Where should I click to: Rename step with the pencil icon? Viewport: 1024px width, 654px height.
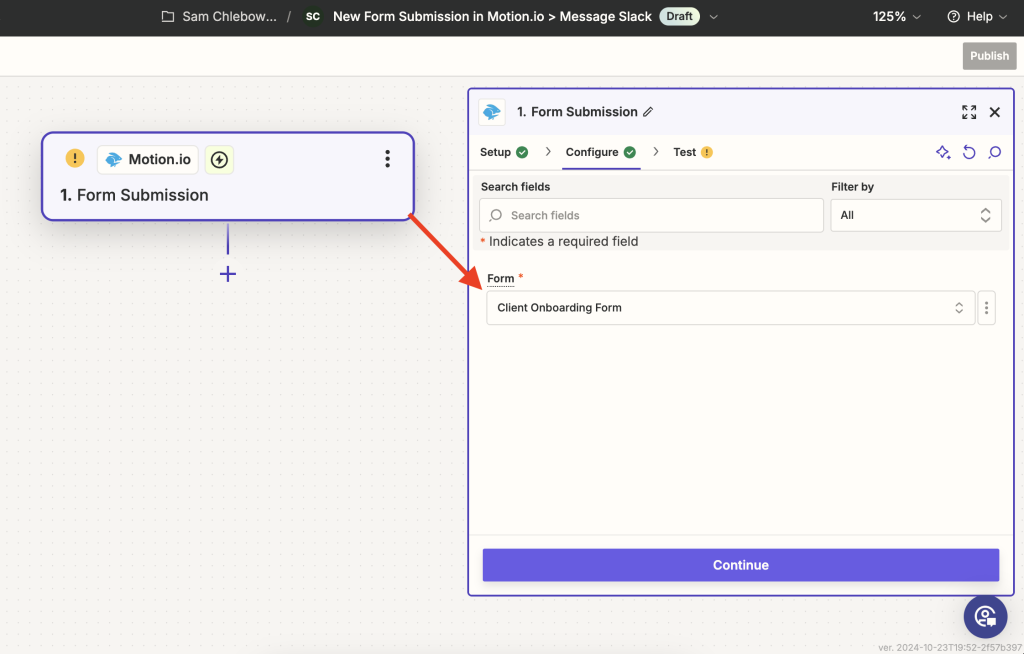pyautogui.click(x=648, y=112)
